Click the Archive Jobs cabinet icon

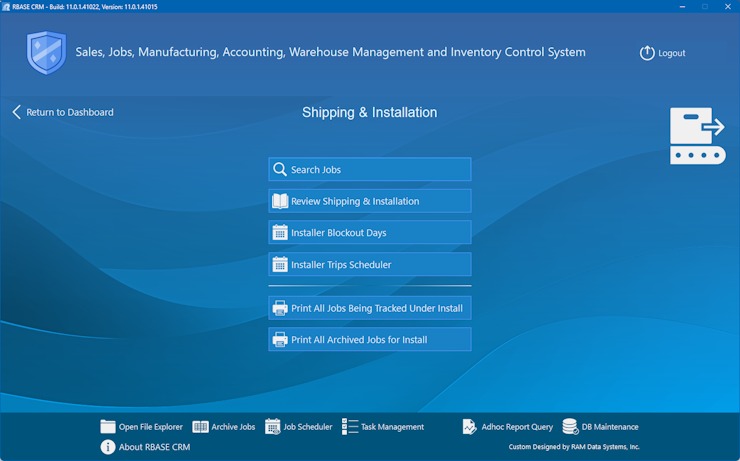(200, 427)
